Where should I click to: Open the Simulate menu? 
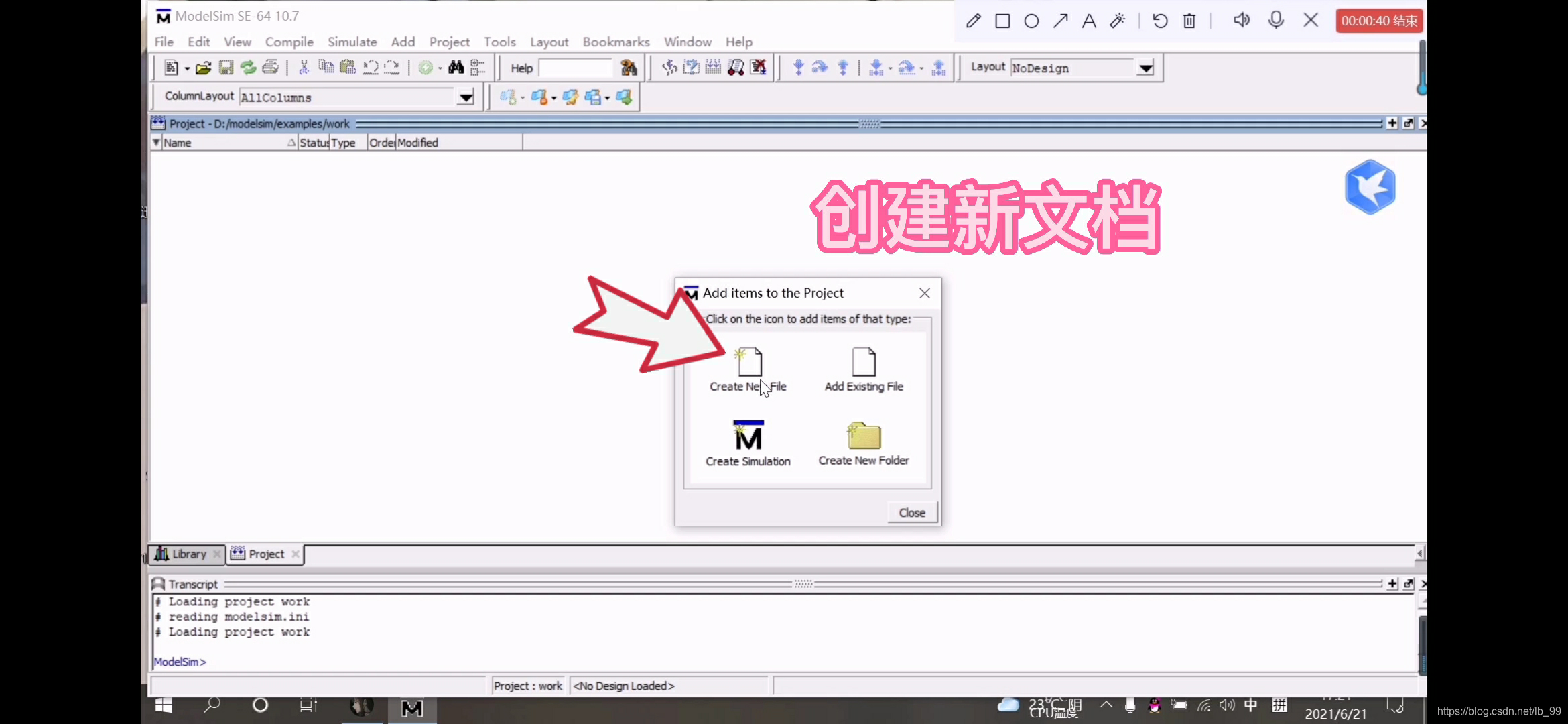point(352,42)
